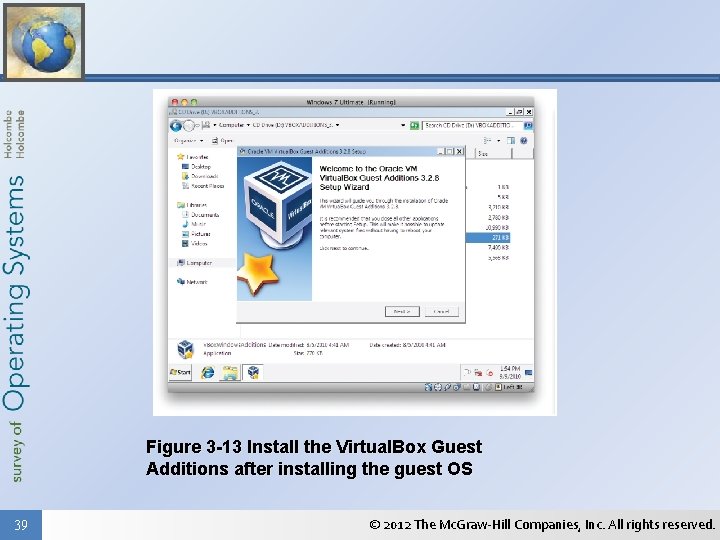Open the view options dropdown arrow
Screen dimensions: 720x540
point(498,141)
